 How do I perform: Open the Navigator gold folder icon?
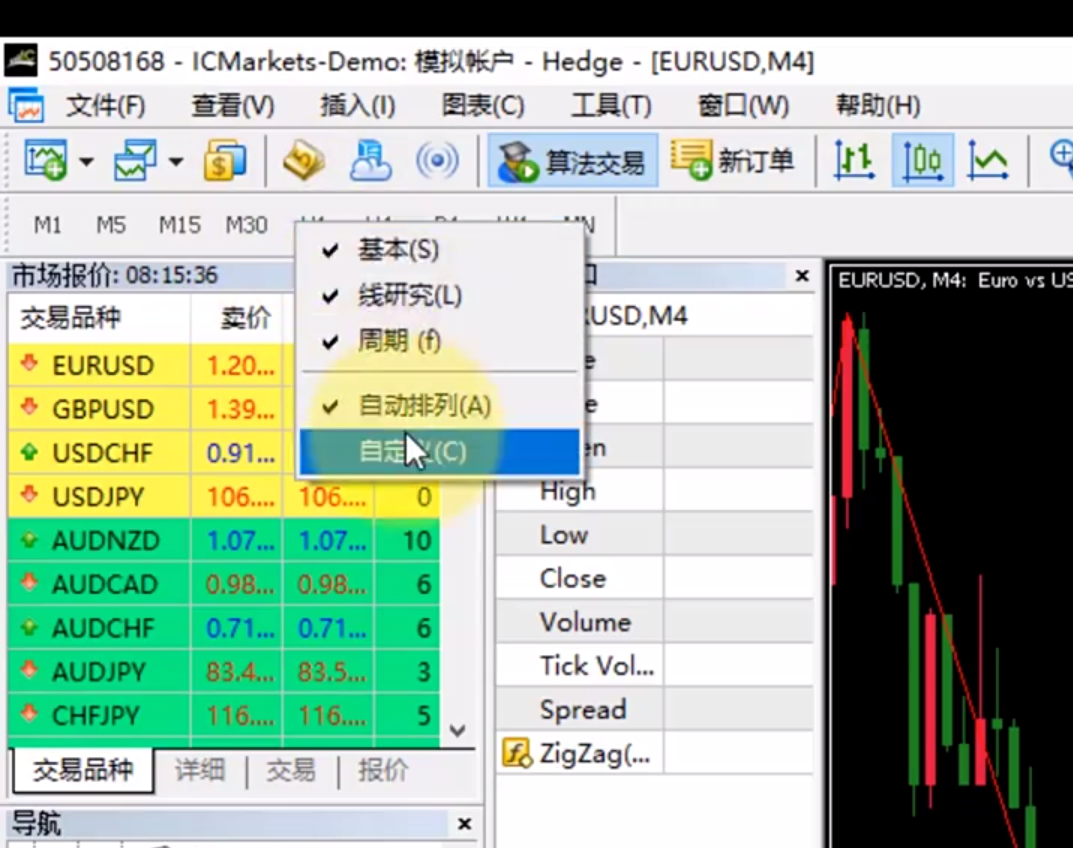click(x=304, y=161)
